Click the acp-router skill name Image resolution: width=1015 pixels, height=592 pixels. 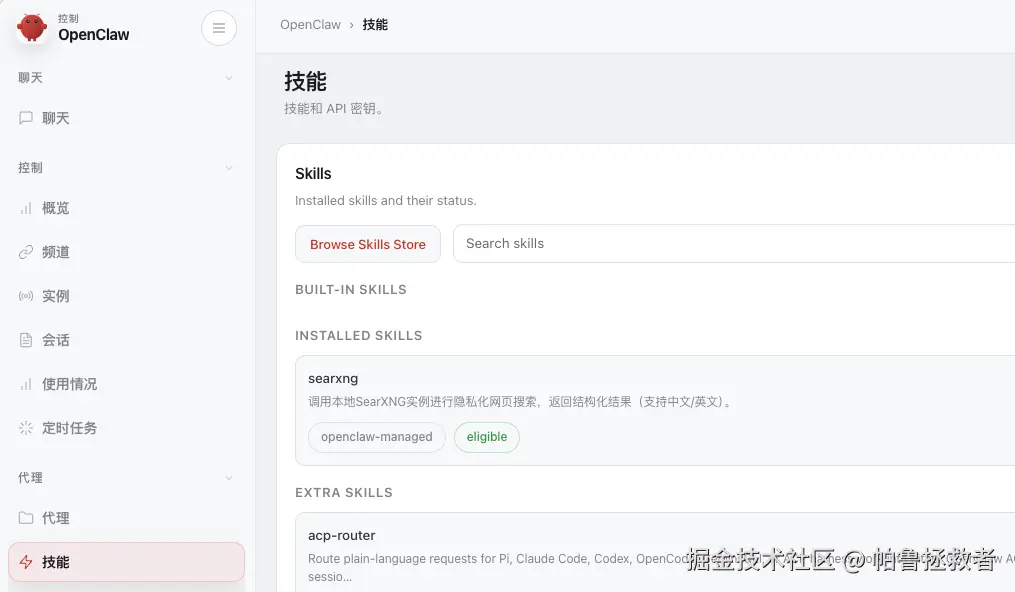(x=342, y=535)
